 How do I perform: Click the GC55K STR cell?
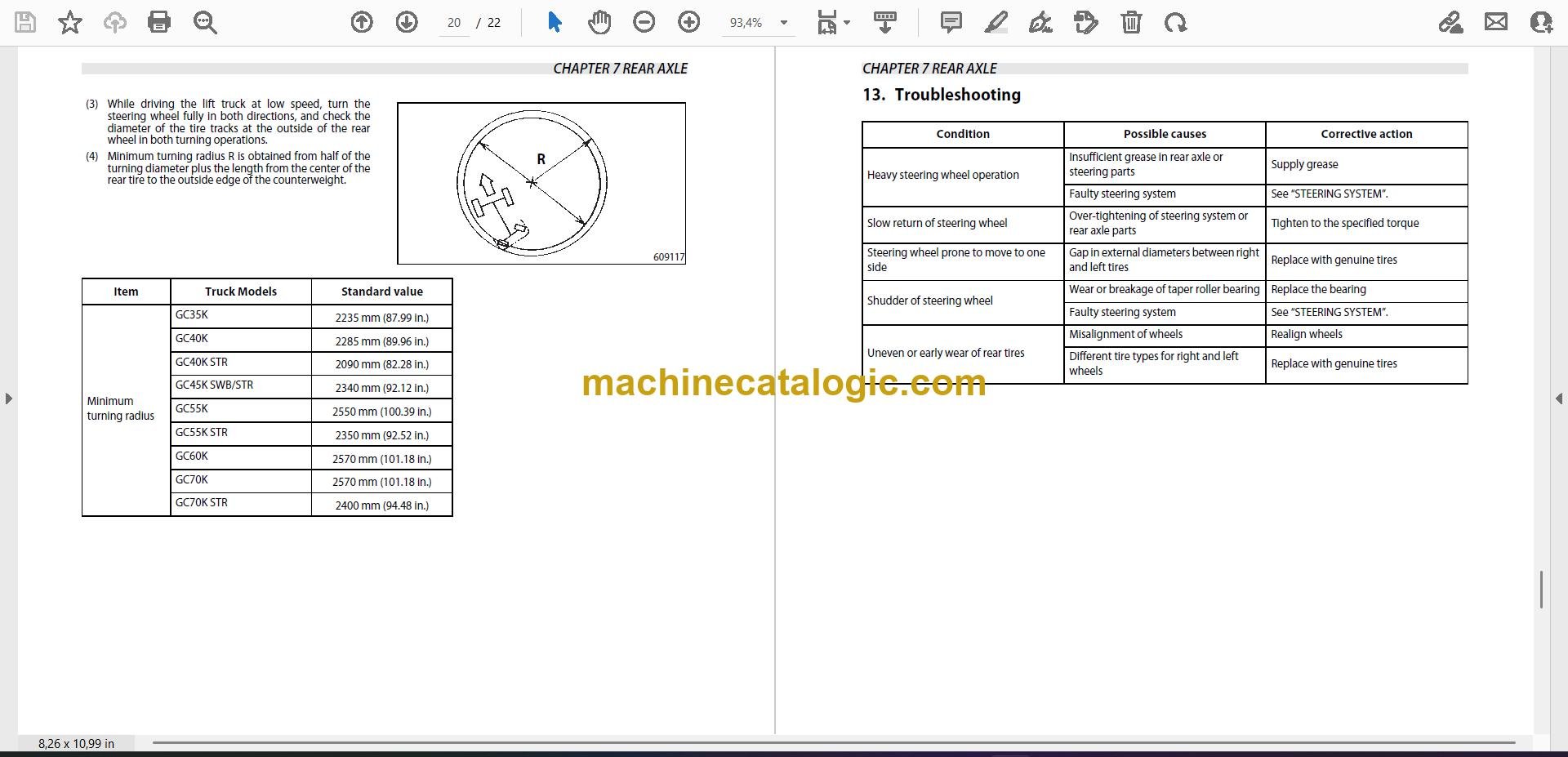pyautogui.click(x=241, y=434)
